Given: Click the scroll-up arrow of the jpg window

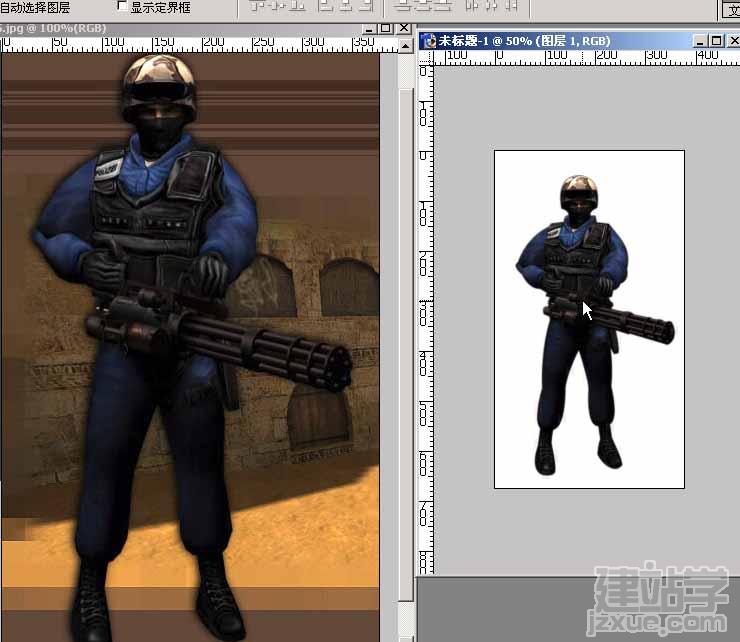Looking at the screenshot, I should pyautogui.click(x=405, y=46).
